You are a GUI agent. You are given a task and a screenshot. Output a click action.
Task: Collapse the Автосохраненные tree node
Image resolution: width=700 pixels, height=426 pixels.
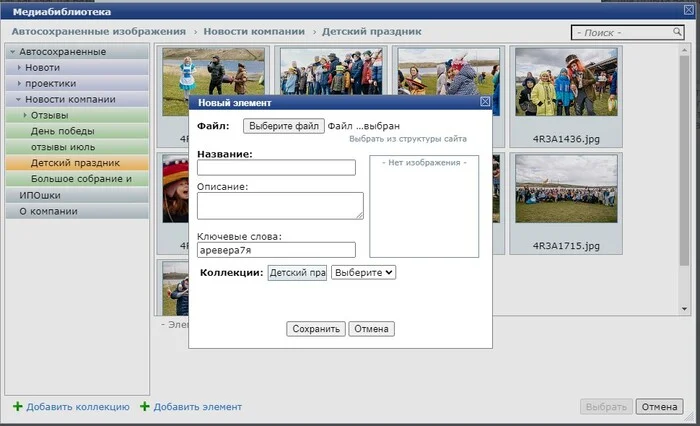12,52
